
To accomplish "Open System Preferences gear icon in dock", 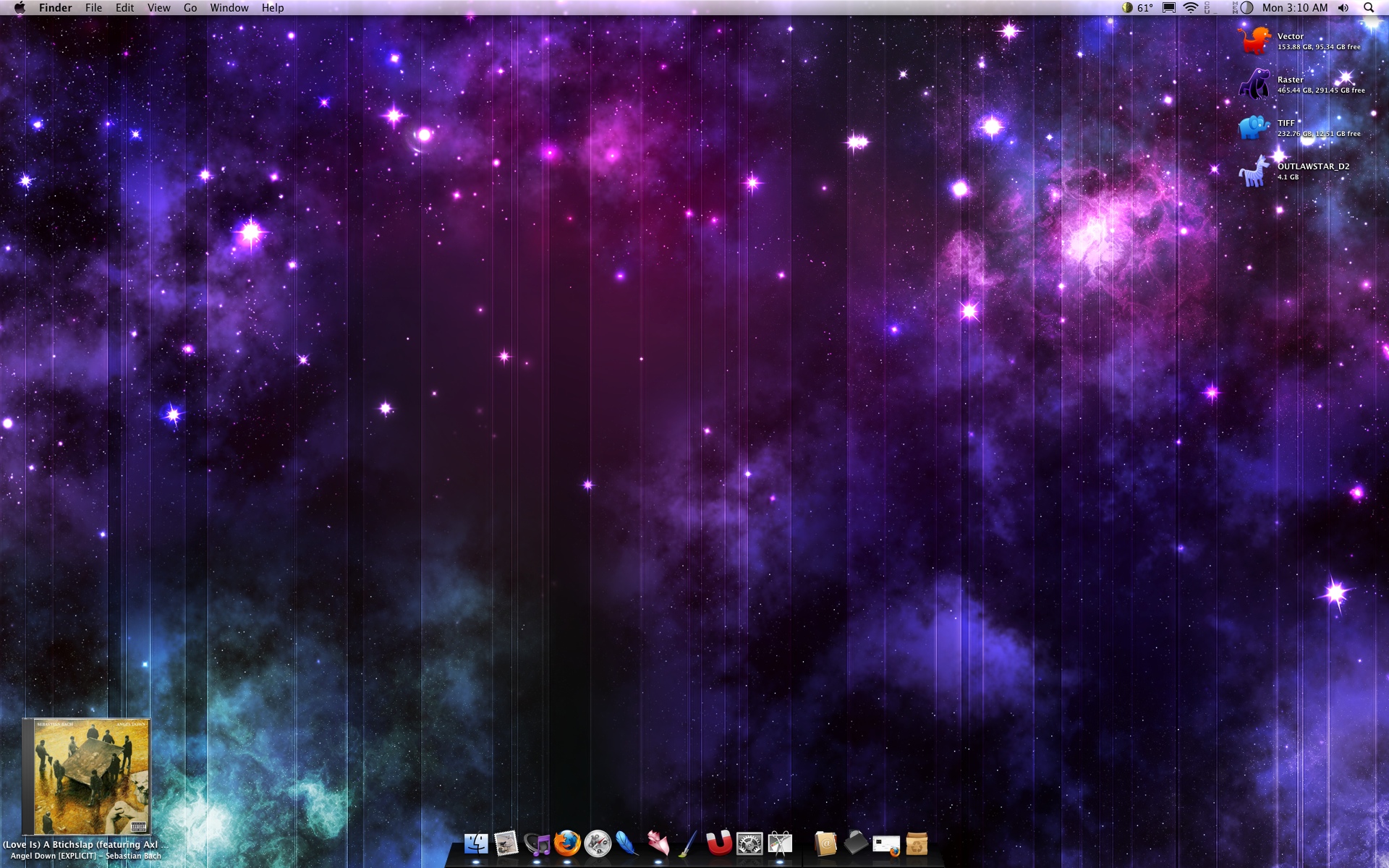I will click(749, 843).
